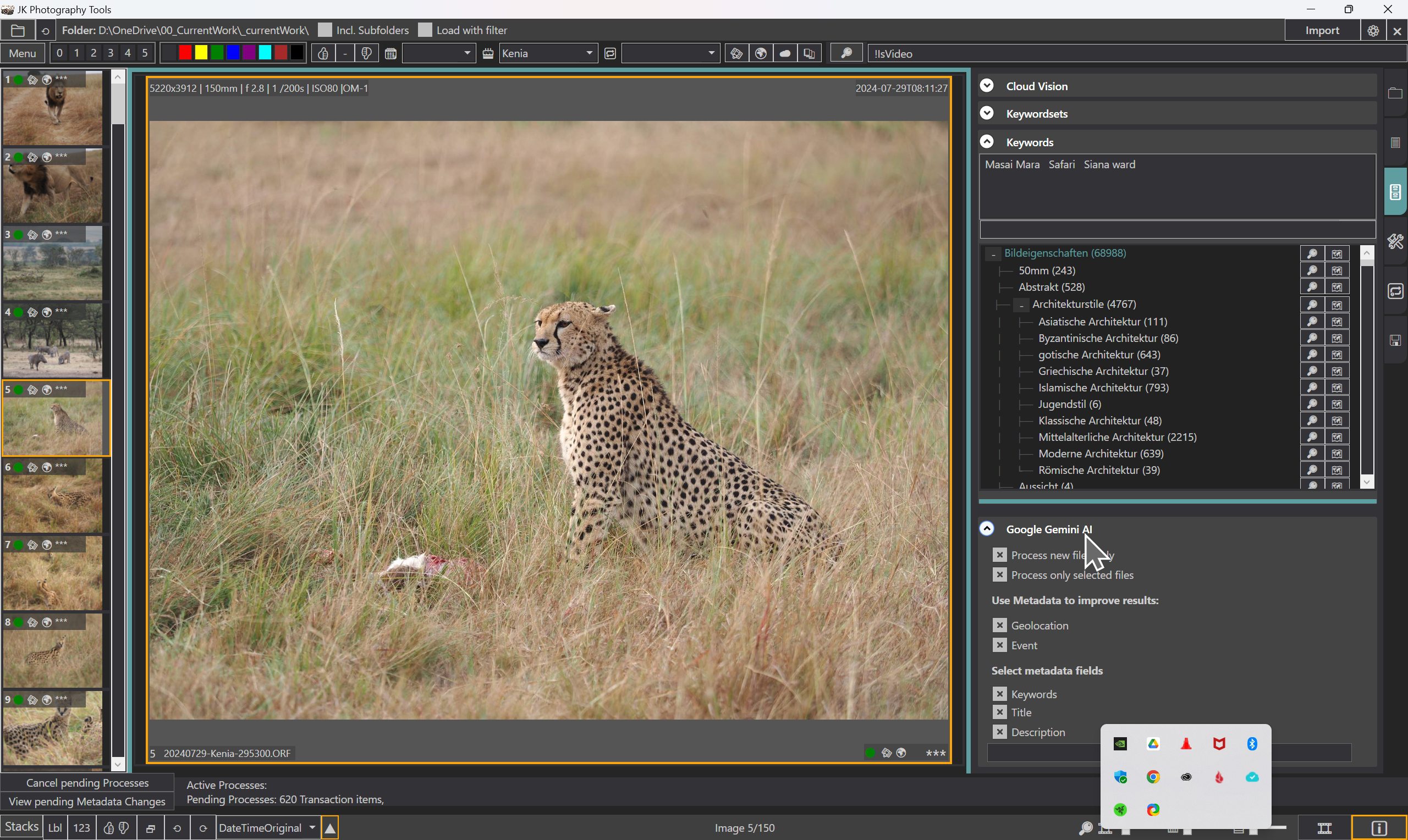The height and width of the screenshot is (840, 1408).
Task: Click the Bluetooth tray icon
Action: [1252, 744]
